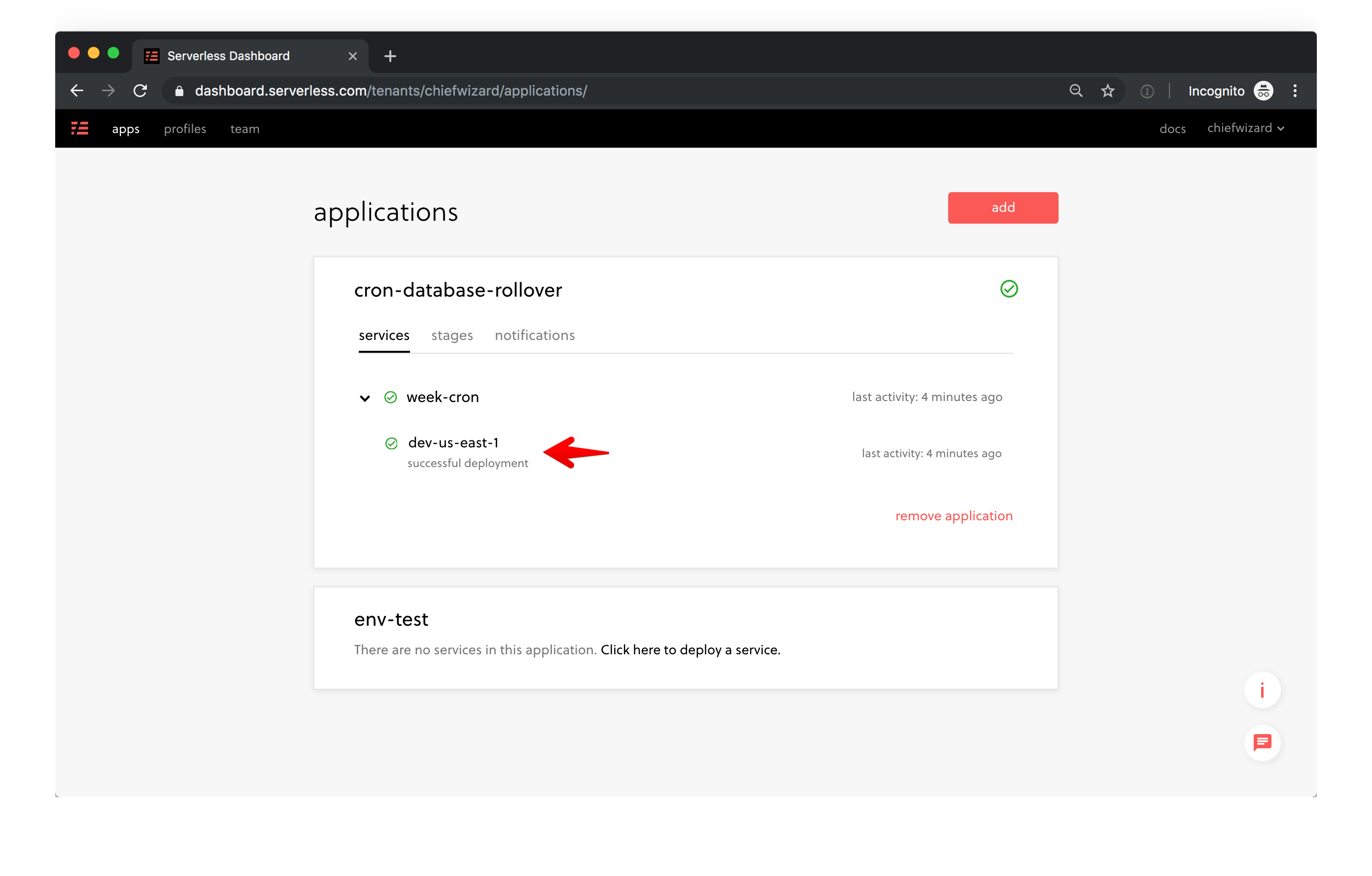Bookmark this page with star icon
The height and width of the screenshot is (876, 1372).
[1107, 91]
